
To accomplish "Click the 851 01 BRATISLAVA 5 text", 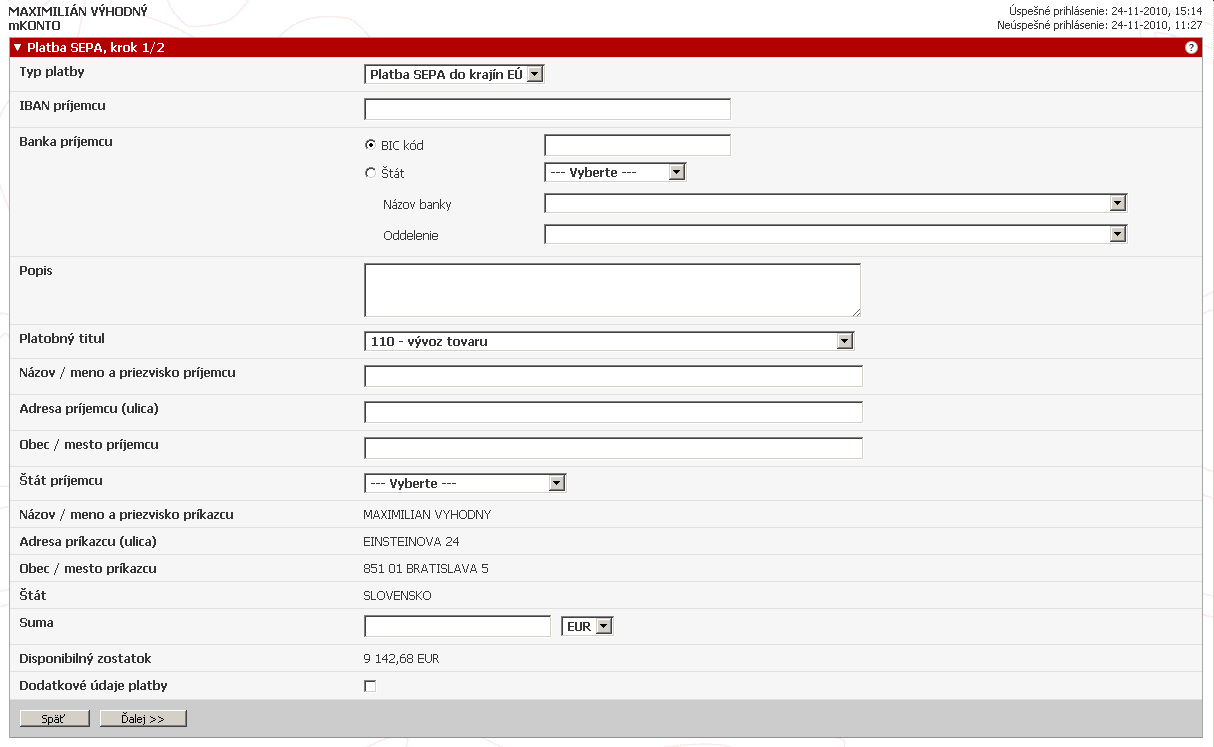I will pyautogui.click(x=426, y=569).
